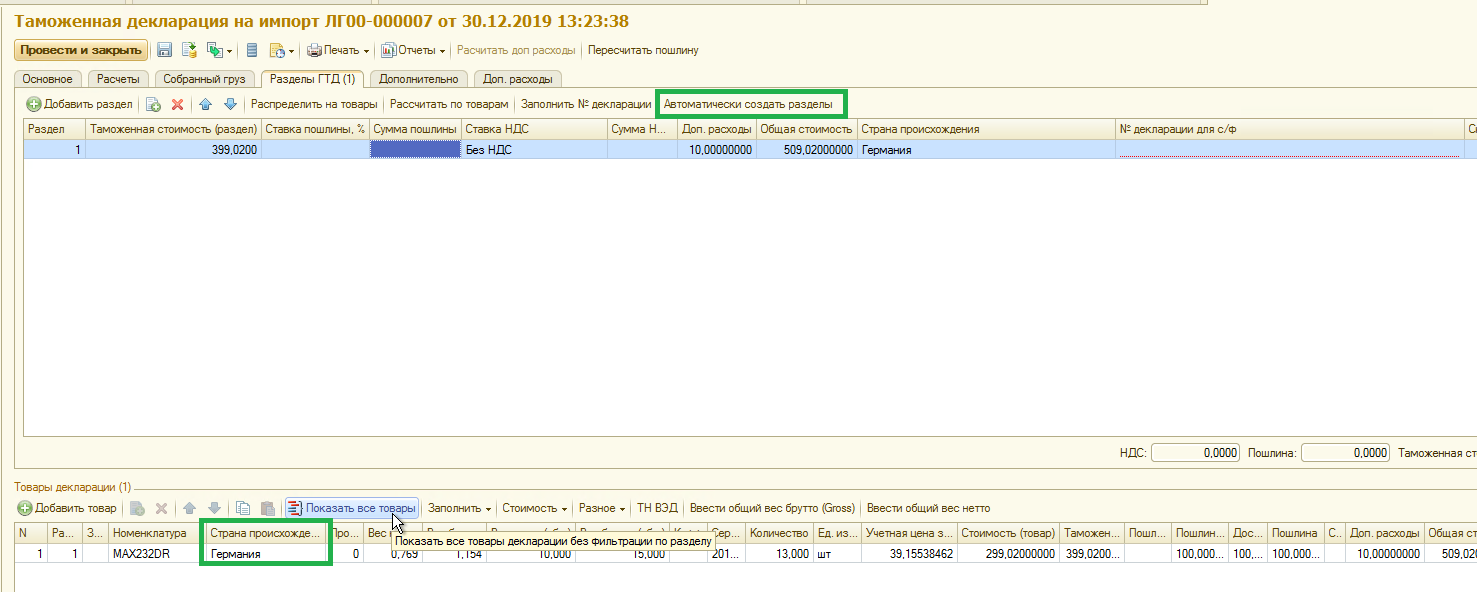Move section down with blue down arrow

(230, 104)
